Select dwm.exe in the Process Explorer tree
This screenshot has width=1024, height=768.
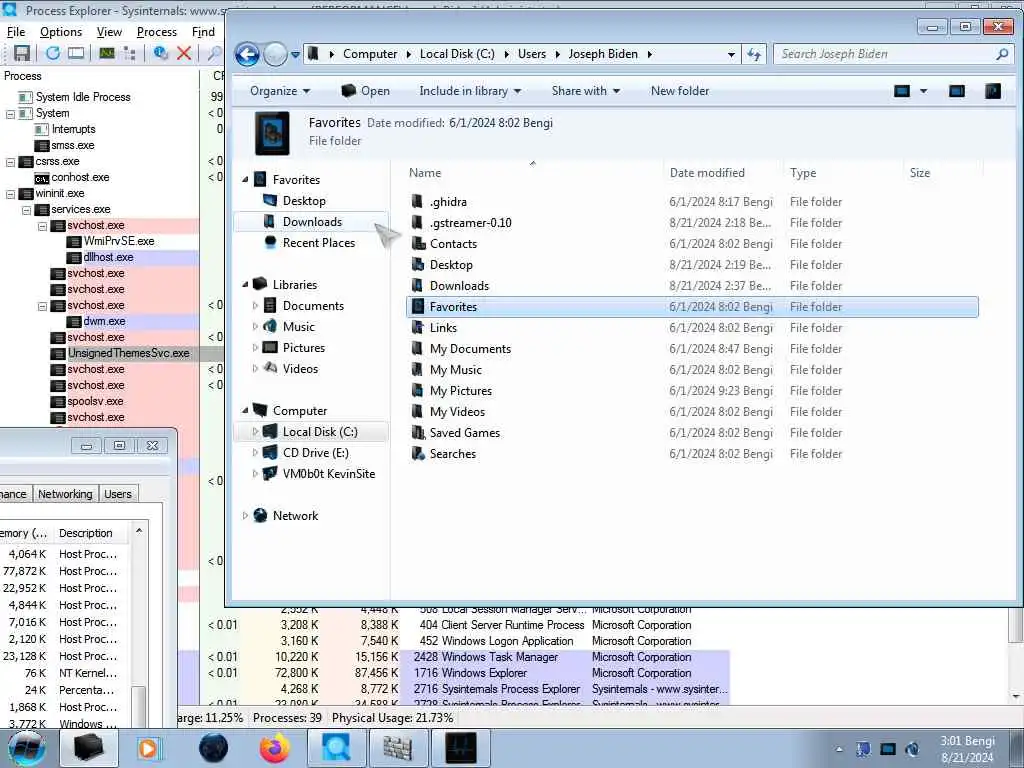(x=104, y=321)
